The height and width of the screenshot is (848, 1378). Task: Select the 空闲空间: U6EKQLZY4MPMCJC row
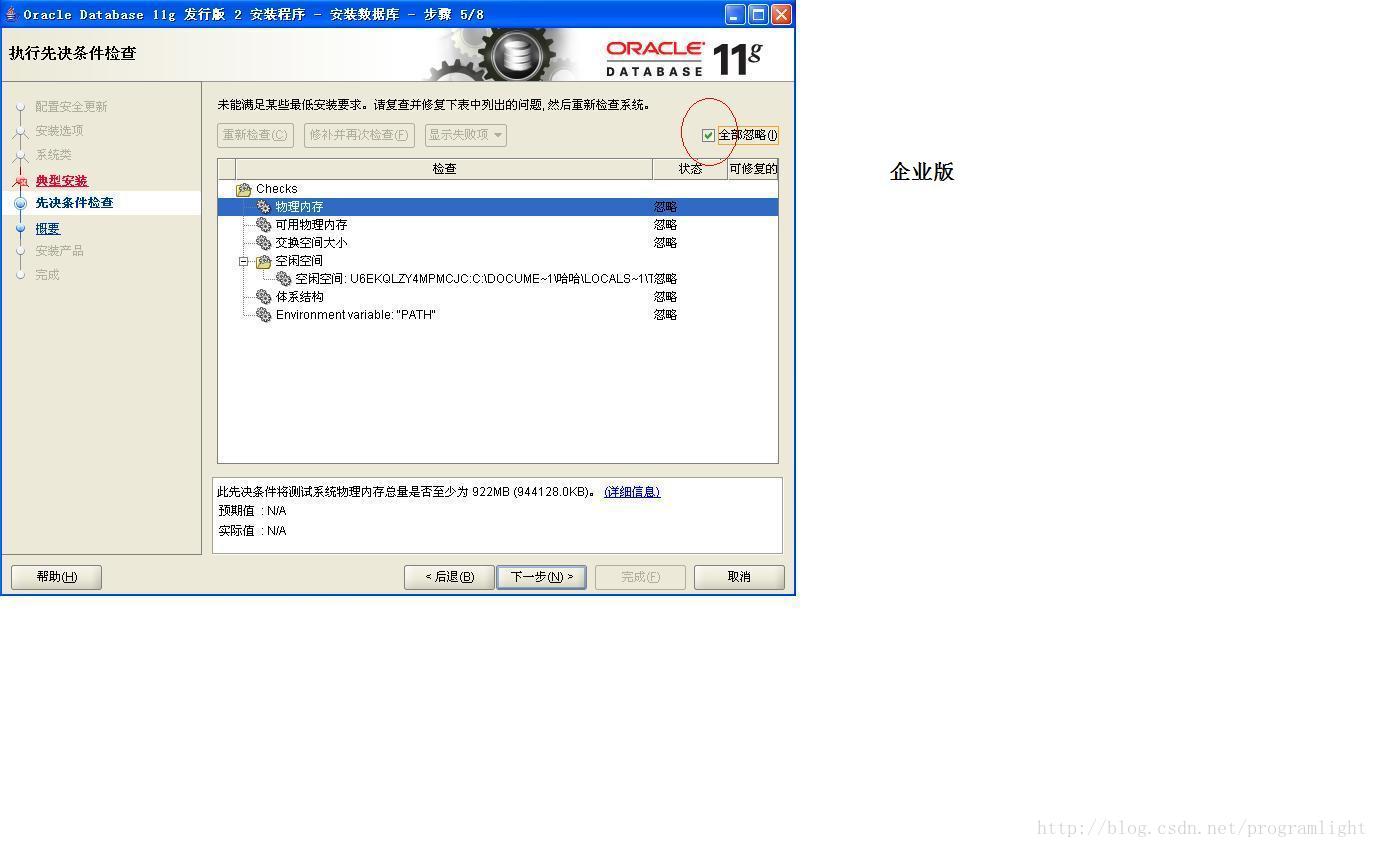(x=498, y=279)
